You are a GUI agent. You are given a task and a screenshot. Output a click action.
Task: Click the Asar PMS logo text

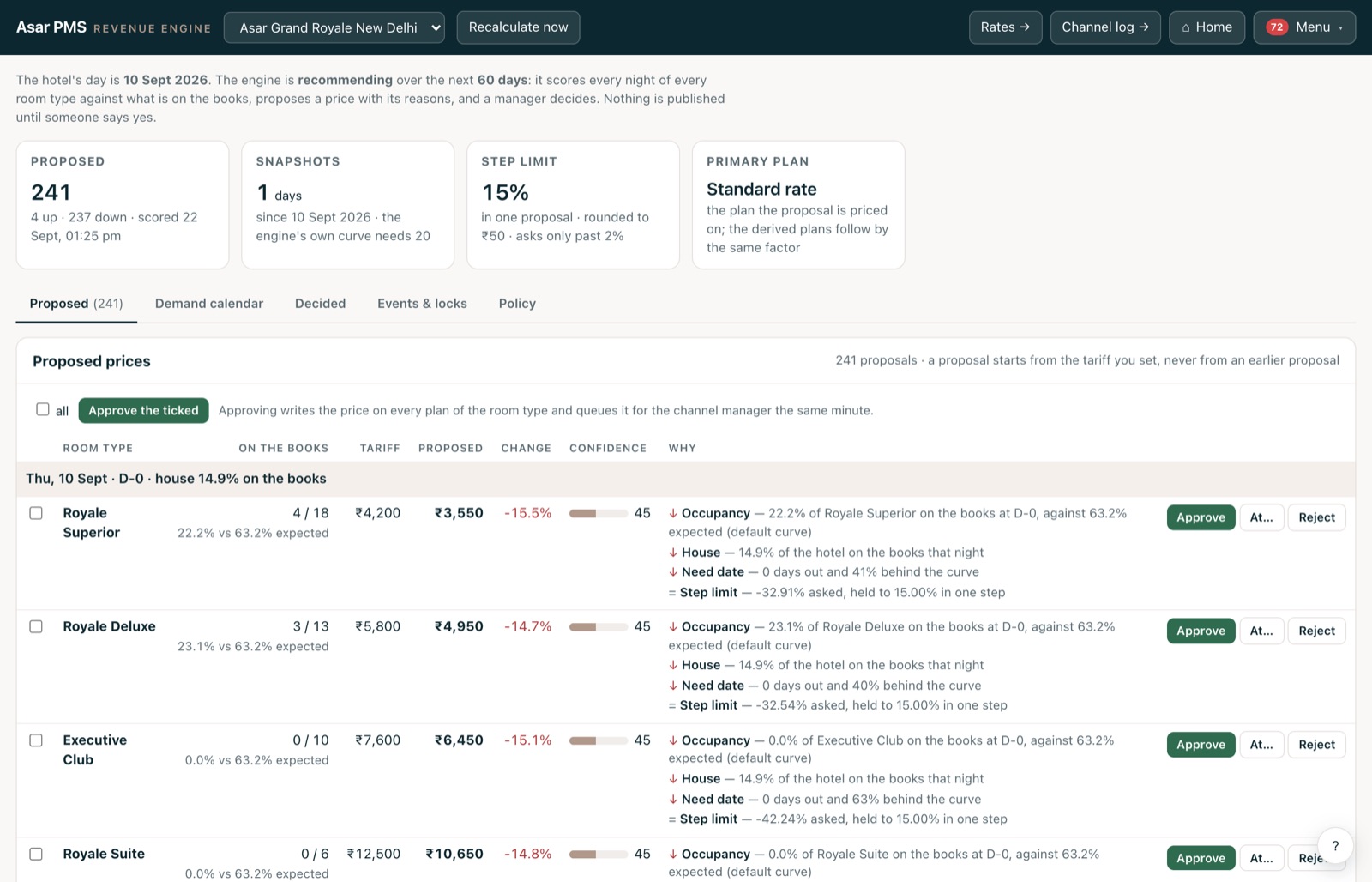pos(51,27)
